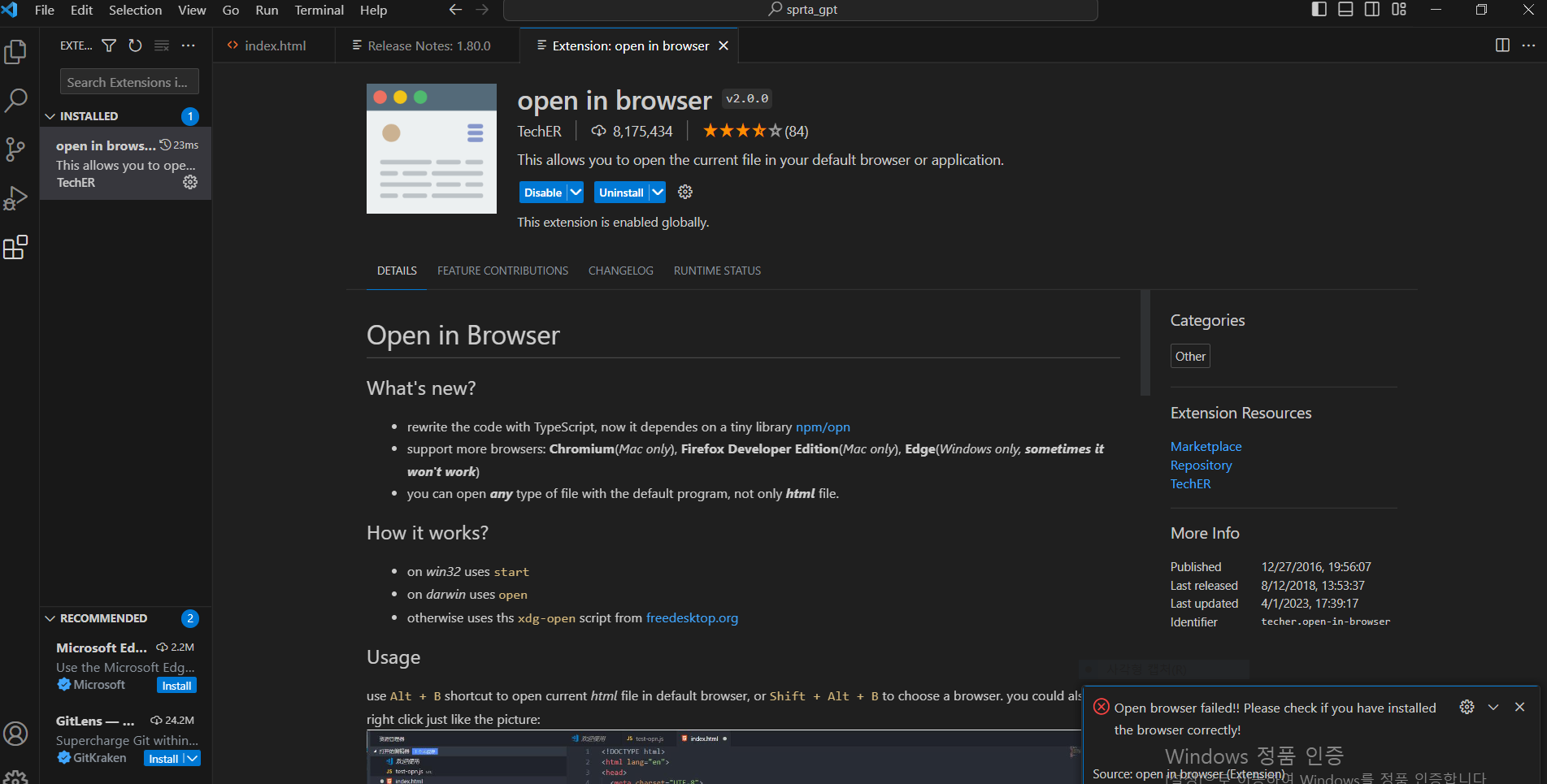Click the Uninstall button
Image resolution: width=1547 pixels, height=784 pixels.
[621, 193]
